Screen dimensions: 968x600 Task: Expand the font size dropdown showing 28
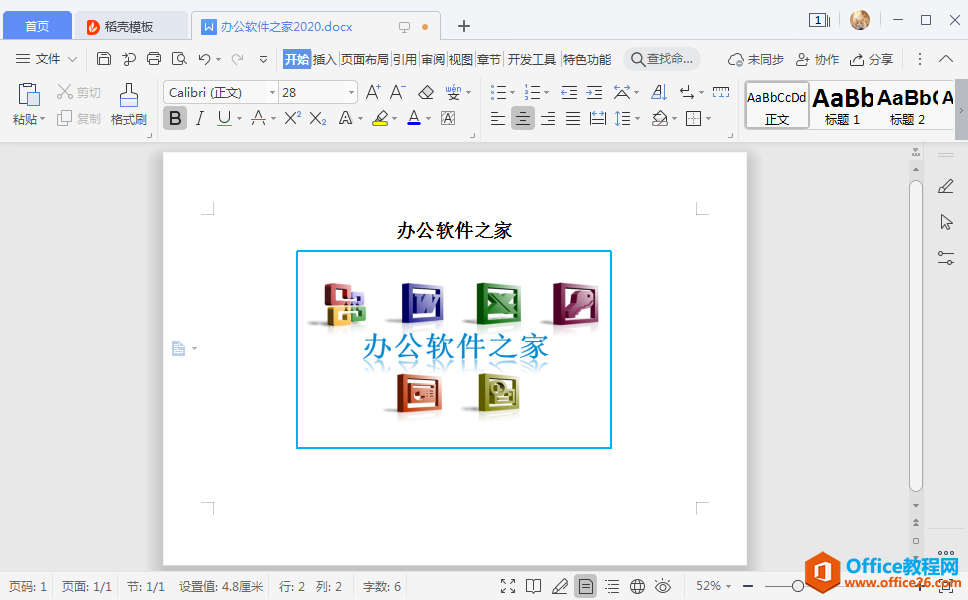(x=351, y=93)
